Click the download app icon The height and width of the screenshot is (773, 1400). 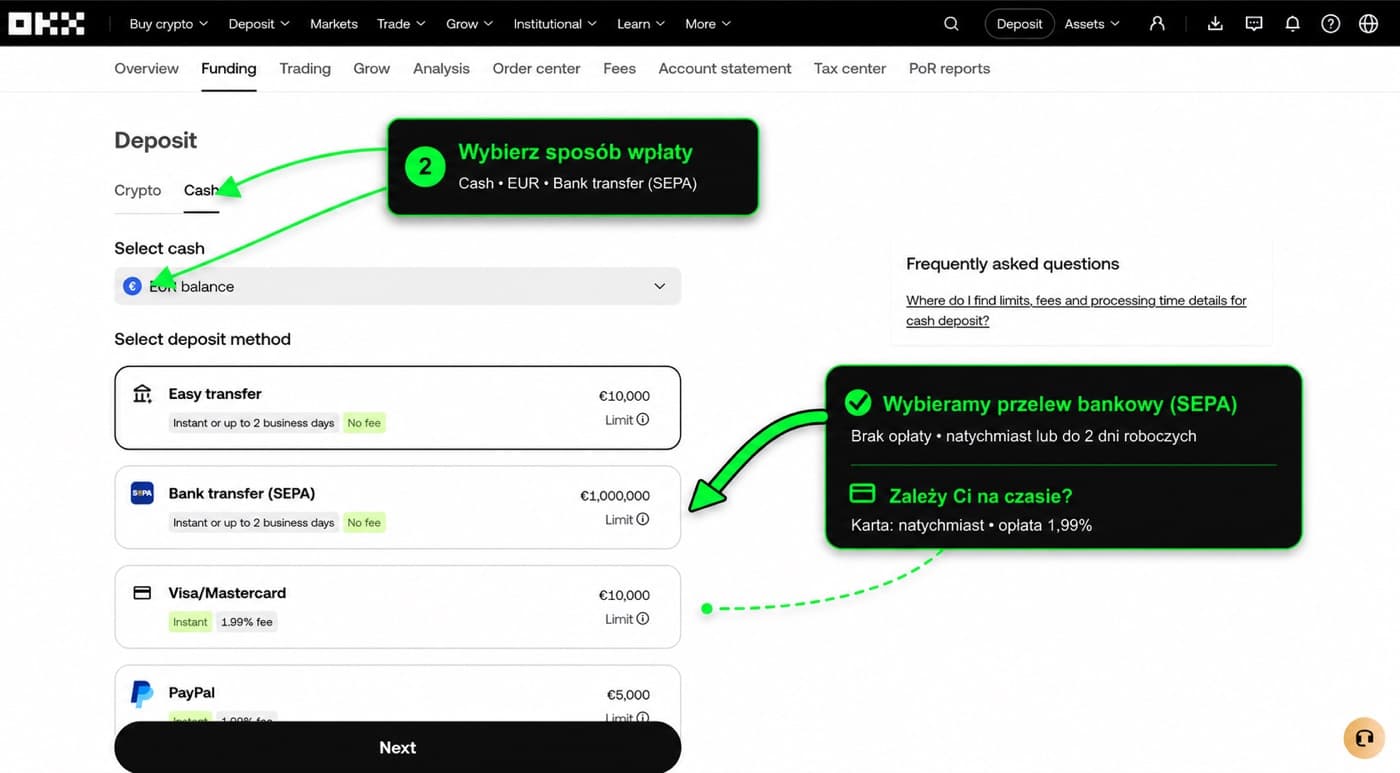point(1215,24)
